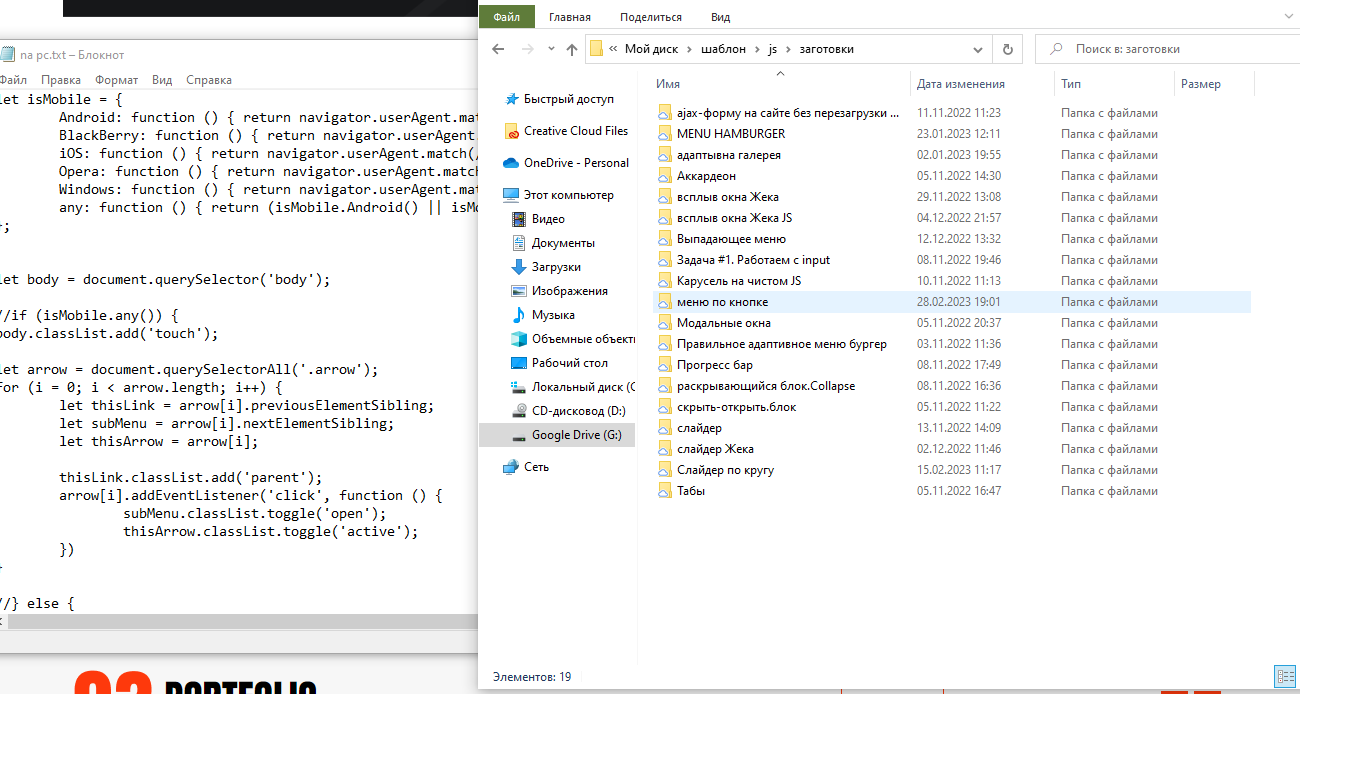Open OneDrive - Personal cloud icon

click(511, 163)
